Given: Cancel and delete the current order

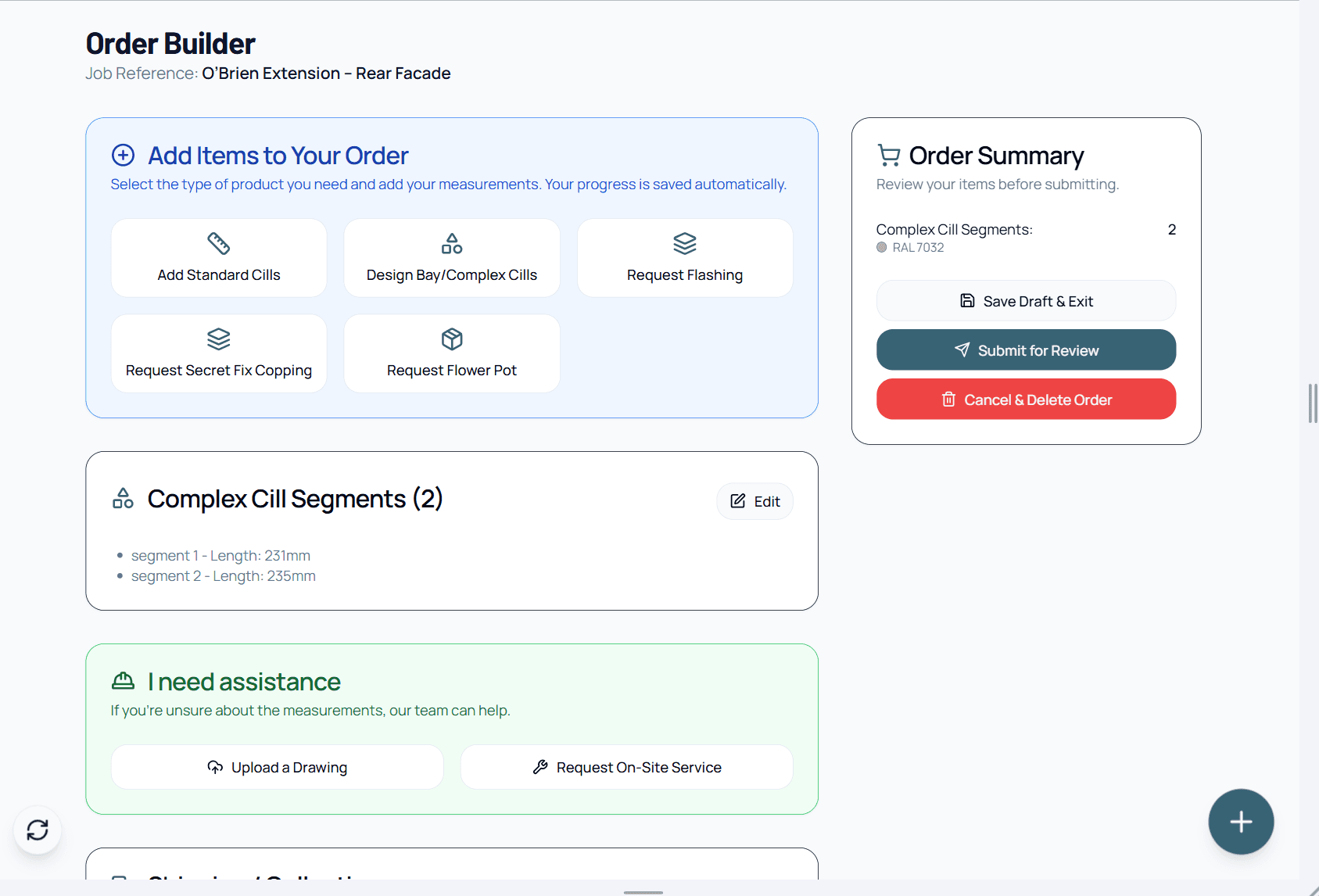Looking at the screenshot, I should click(1026, 399).
